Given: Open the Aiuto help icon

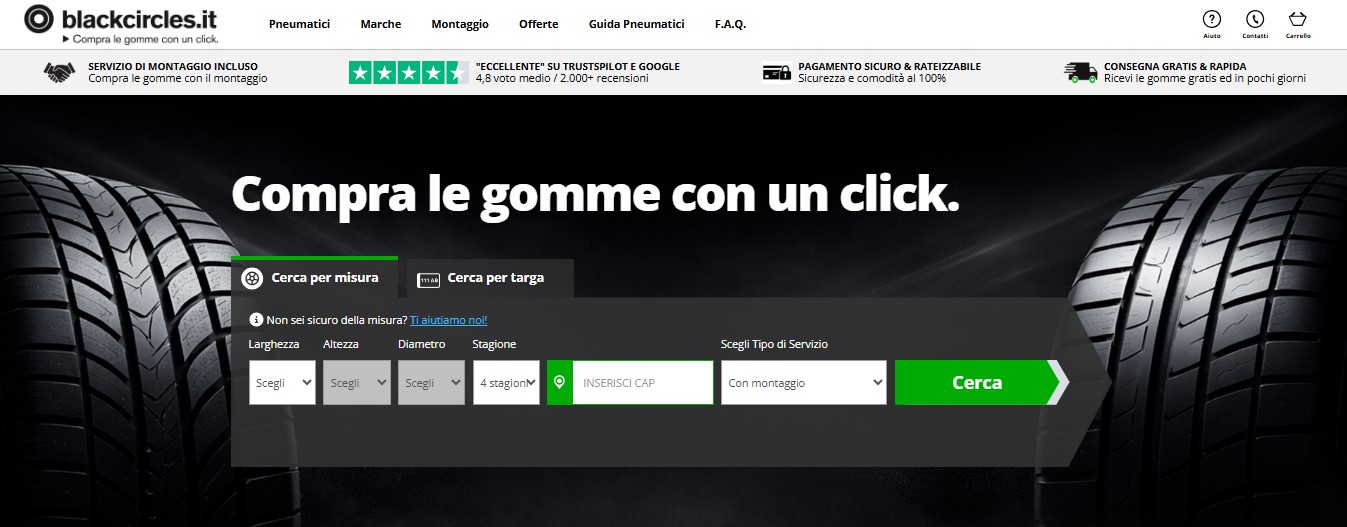Looking at the screenshot, I should (x=1212, y=19).
